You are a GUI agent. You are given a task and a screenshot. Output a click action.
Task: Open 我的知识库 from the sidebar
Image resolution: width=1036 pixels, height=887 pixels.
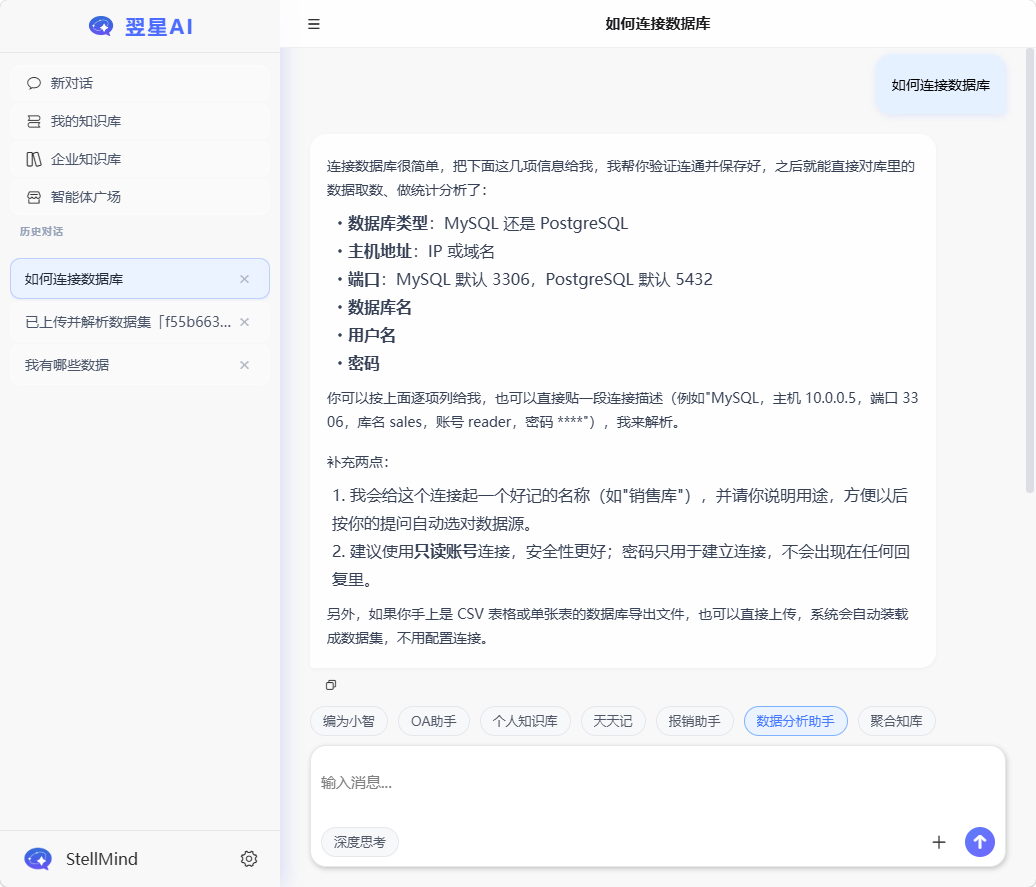[139, 121]
